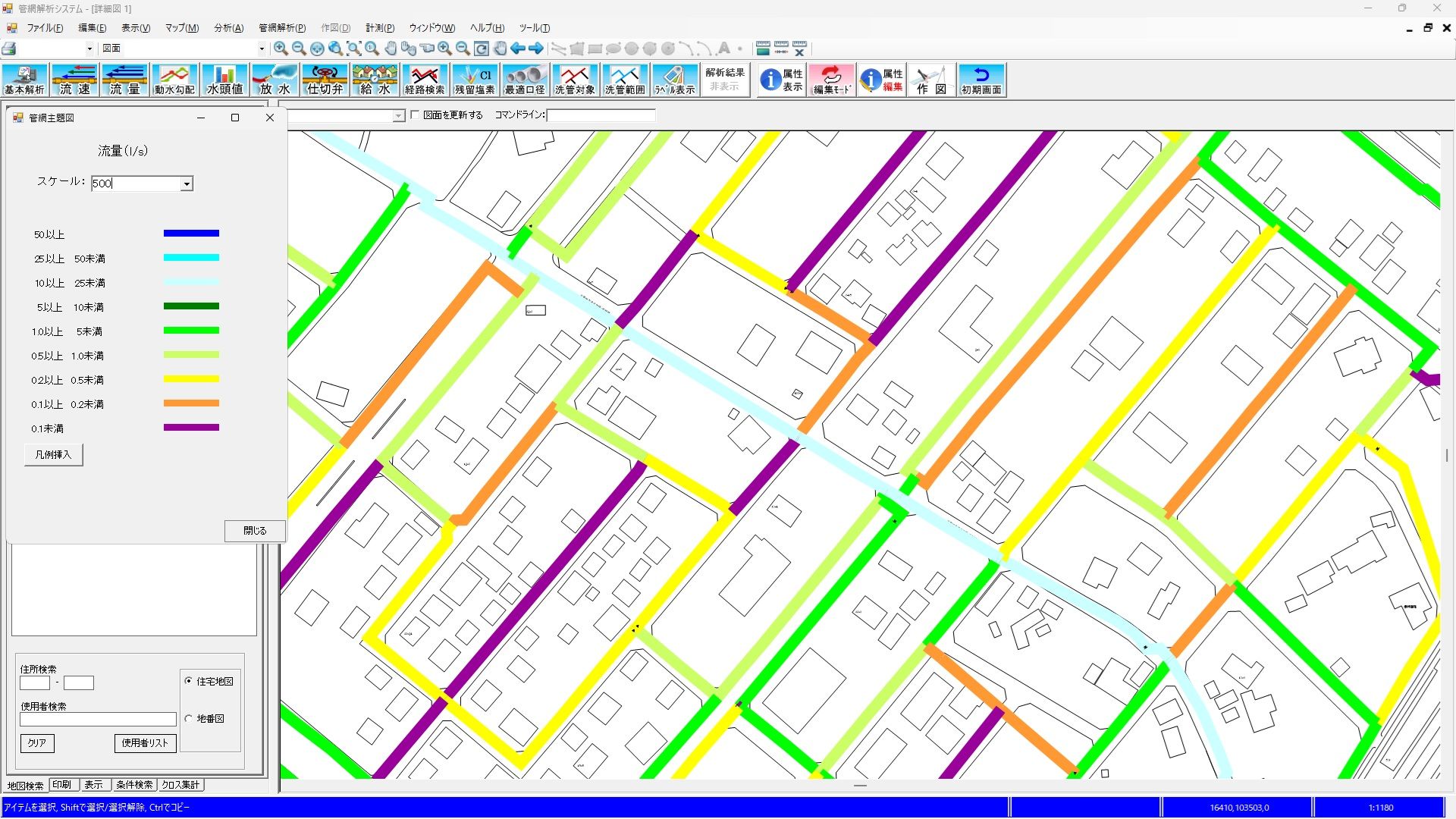Open the 経路検索 route search tool
Viewport: 1456px width, 819px height.
point(425,80)
